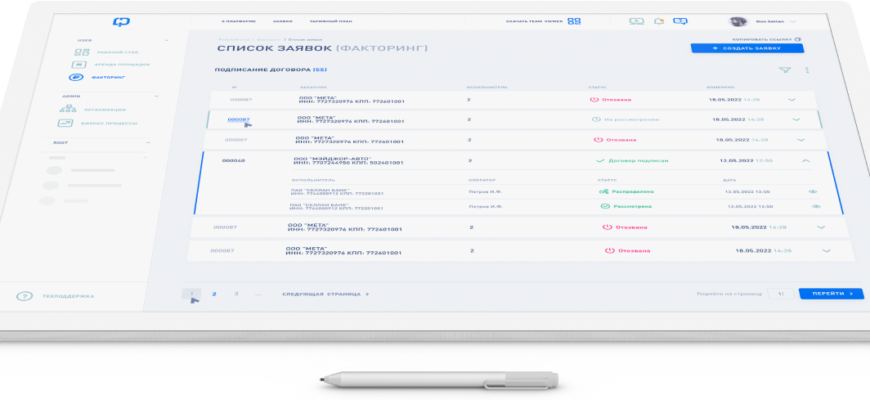This screenshot has height=400, width=870.
Task: Open the three-dot more options menu
Action: (807, 70)
